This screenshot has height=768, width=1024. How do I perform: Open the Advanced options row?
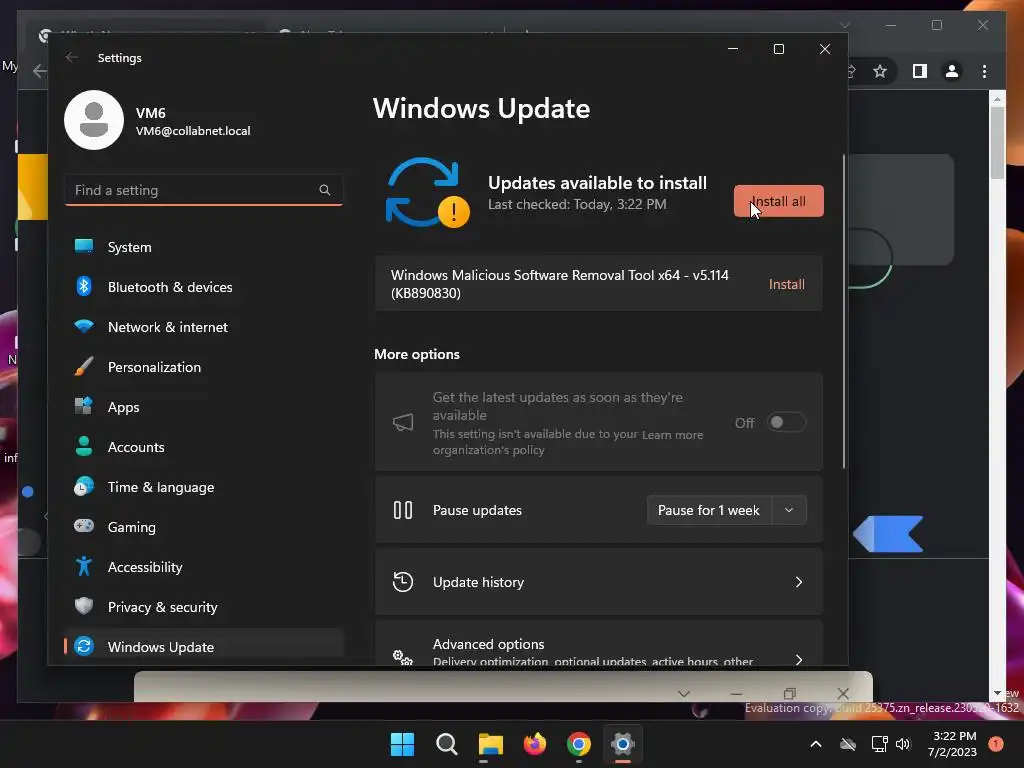click(x=599, y=643)
